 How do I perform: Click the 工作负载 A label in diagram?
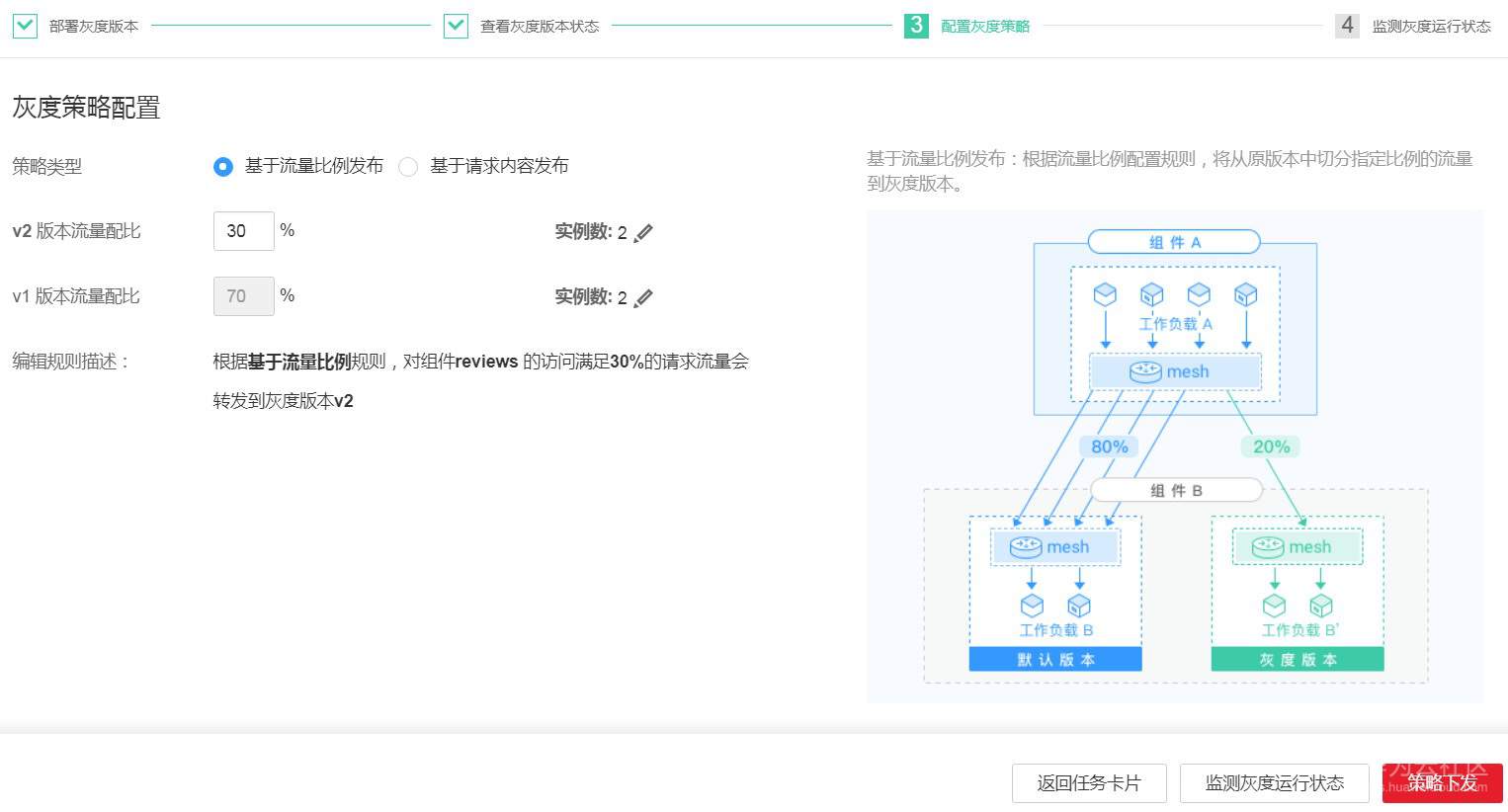(x=1175, y=324)
